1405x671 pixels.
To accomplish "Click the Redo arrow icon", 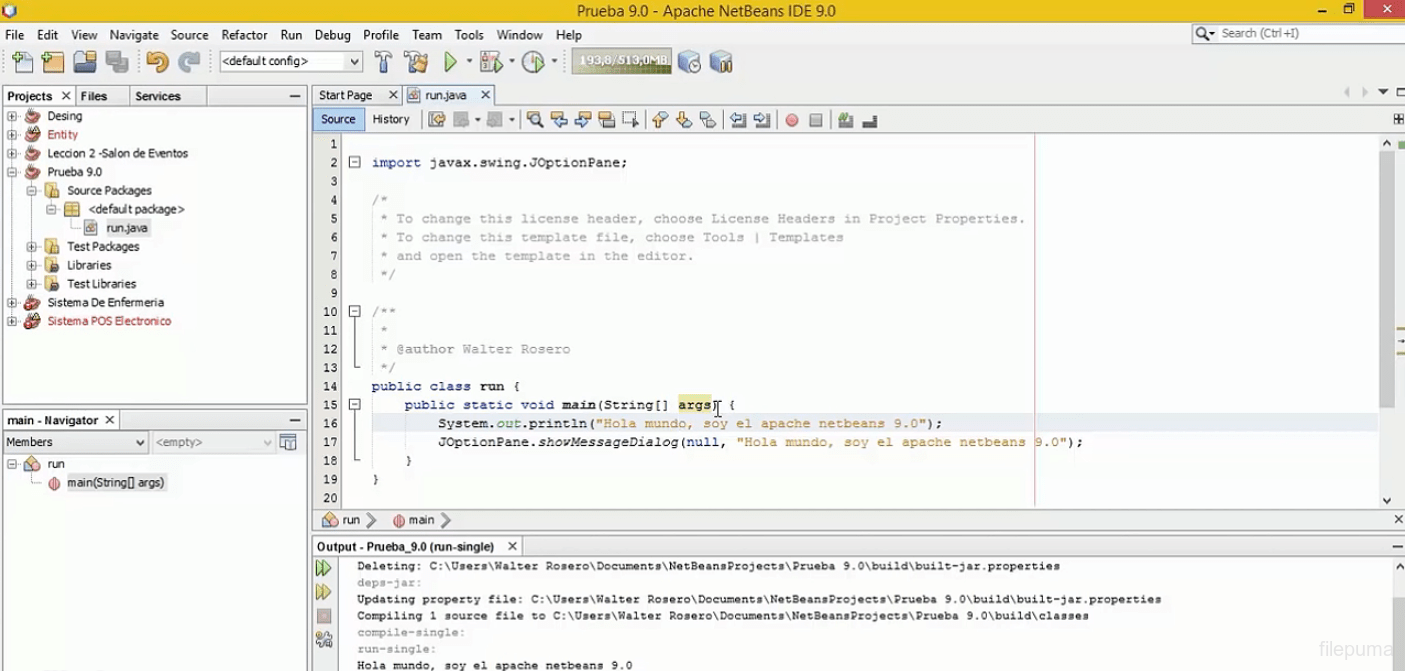I will (x=189, y=62).
